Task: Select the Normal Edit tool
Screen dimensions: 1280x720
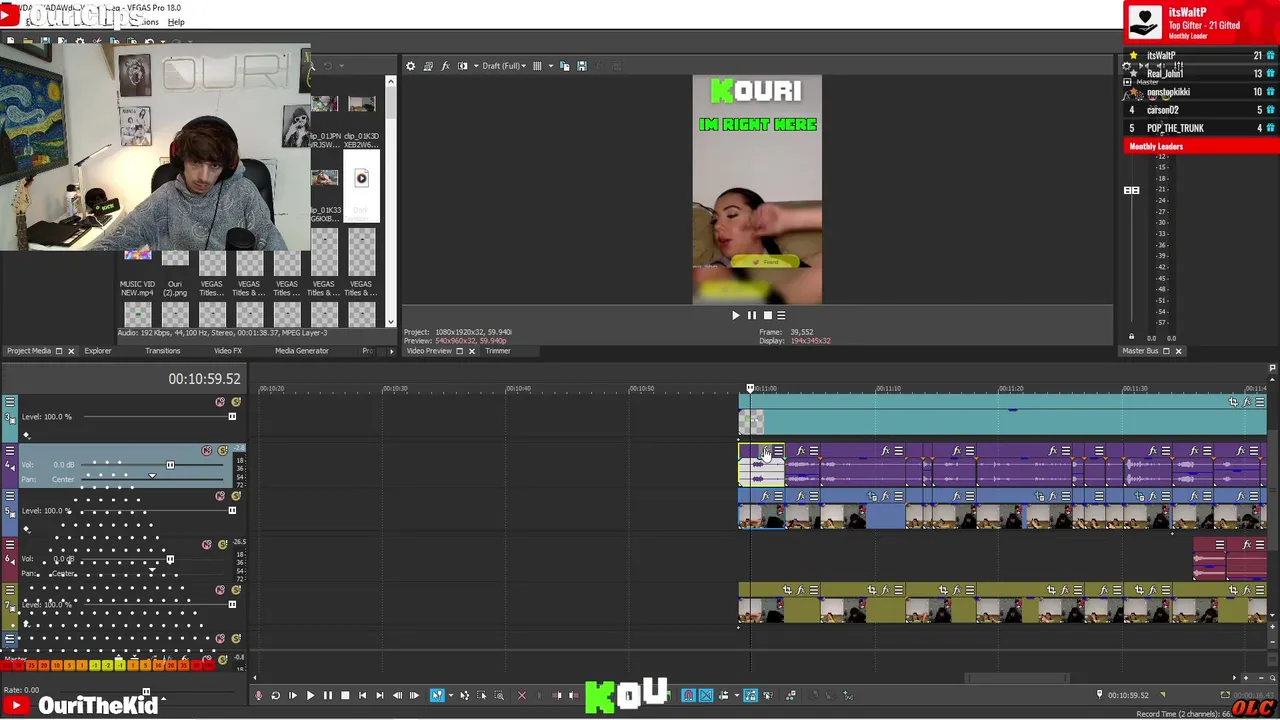Action: pos(437,695)
